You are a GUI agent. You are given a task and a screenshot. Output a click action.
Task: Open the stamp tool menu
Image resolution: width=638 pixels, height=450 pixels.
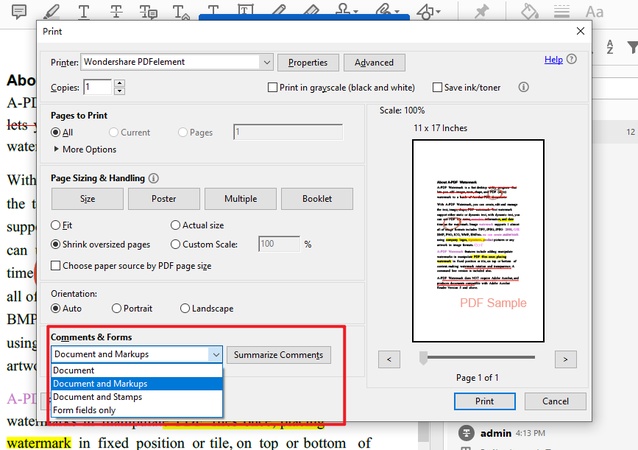[346, 10]
